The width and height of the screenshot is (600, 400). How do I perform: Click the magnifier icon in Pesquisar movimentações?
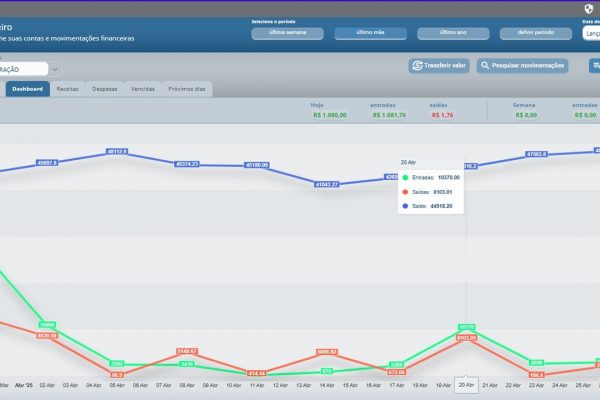pos(485,65)
